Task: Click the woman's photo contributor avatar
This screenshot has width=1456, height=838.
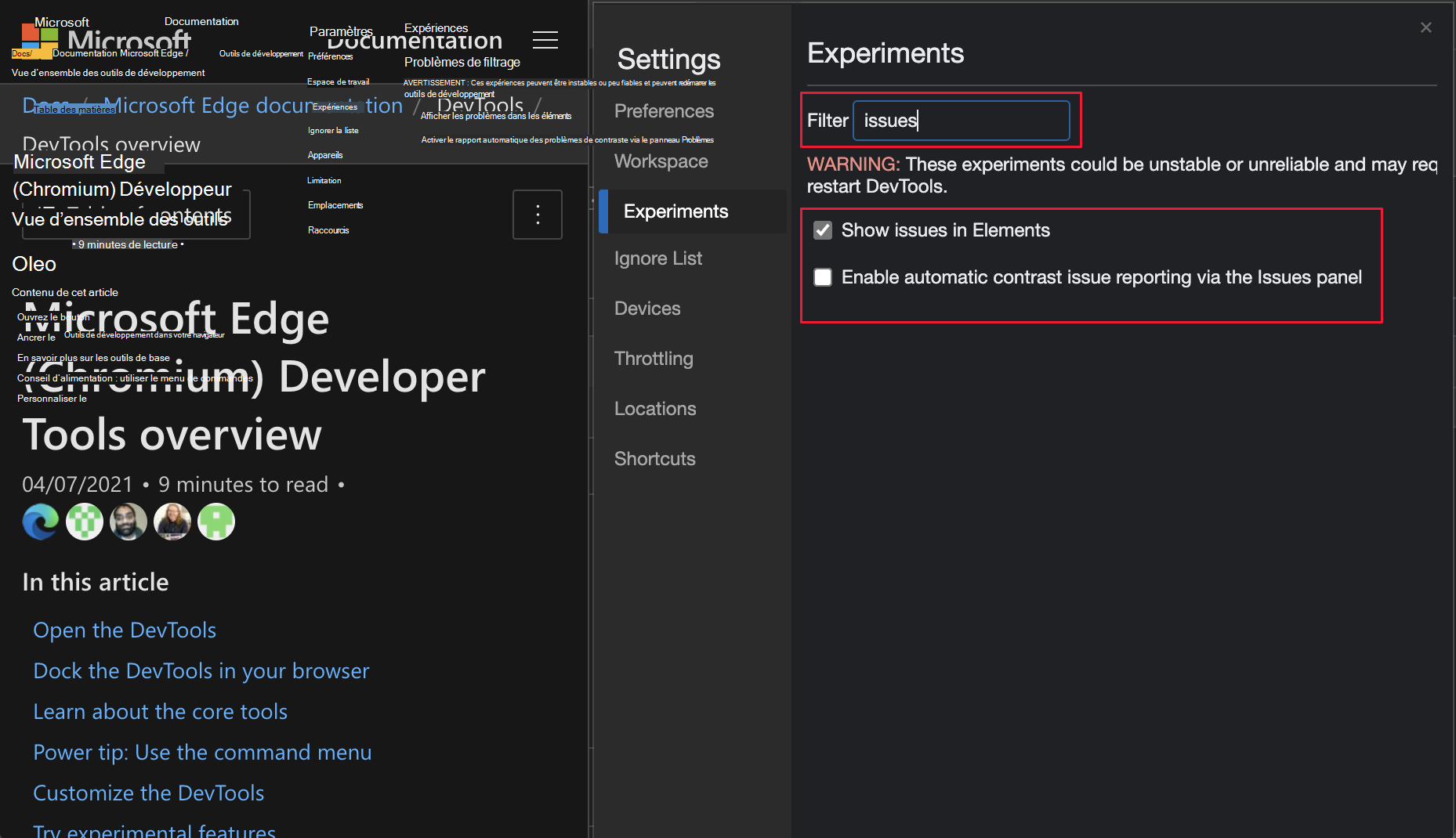Action: coord(172,522)
